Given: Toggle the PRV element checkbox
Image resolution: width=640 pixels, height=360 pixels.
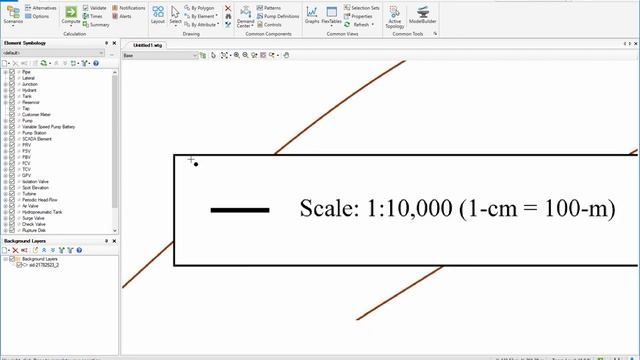Looking at the screenshot, I should 12,145.
